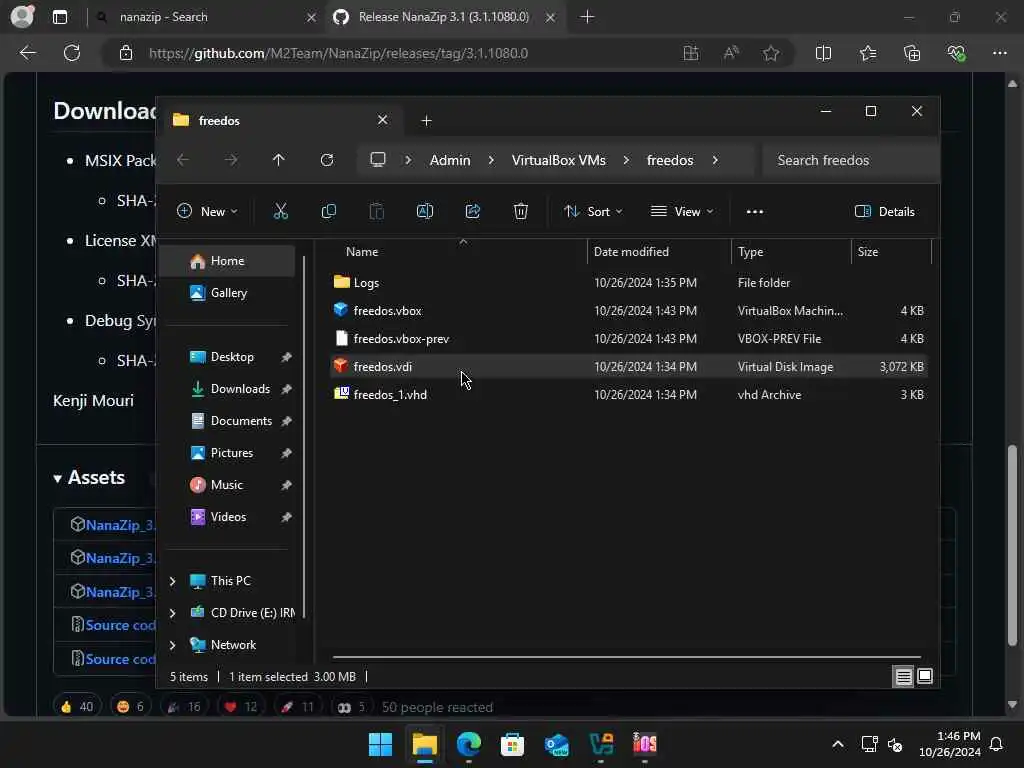
Task: Open Windows Start menu on taskbar
Action: pyautogui.click(x=380, y=744)
